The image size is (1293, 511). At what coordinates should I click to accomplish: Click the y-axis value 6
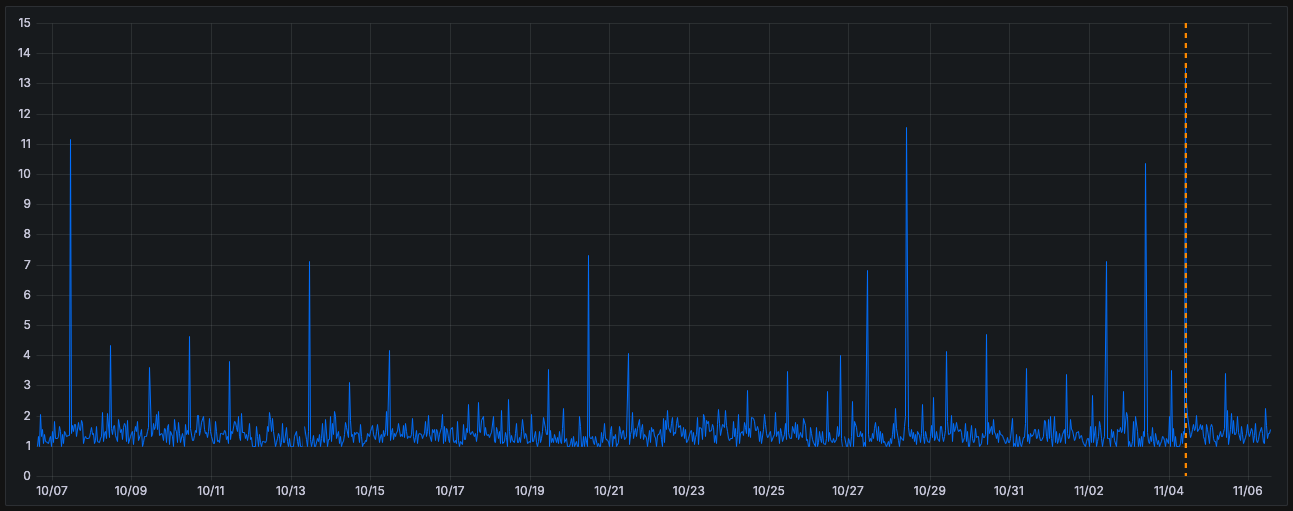[x=27, y=295]
